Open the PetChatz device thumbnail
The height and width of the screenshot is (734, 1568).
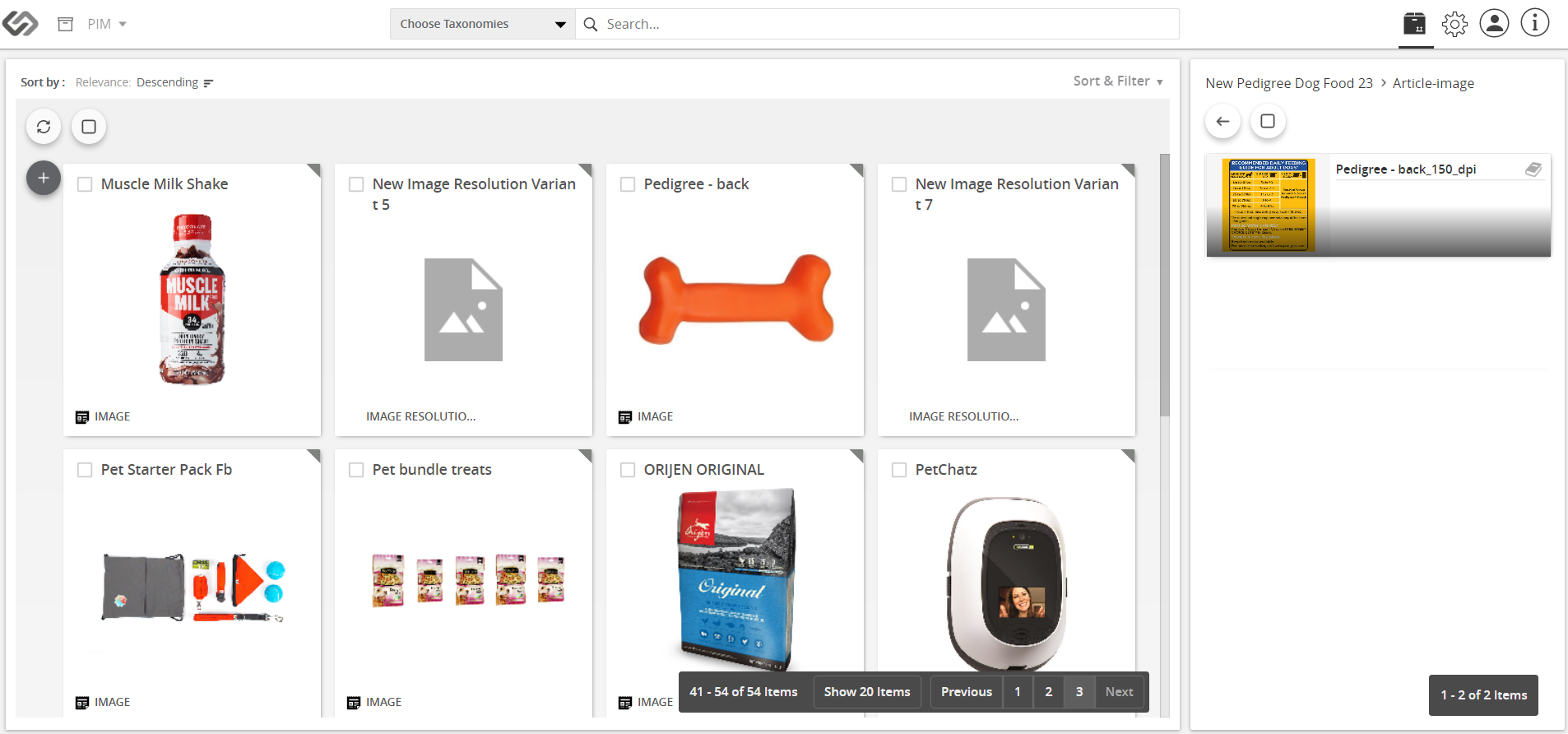click(1007, 584)
